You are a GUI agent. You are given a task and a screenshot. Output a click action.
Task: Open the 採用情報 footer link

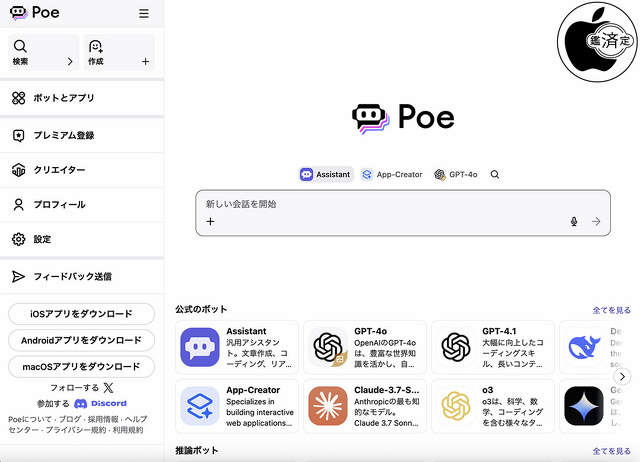(103, 419)
